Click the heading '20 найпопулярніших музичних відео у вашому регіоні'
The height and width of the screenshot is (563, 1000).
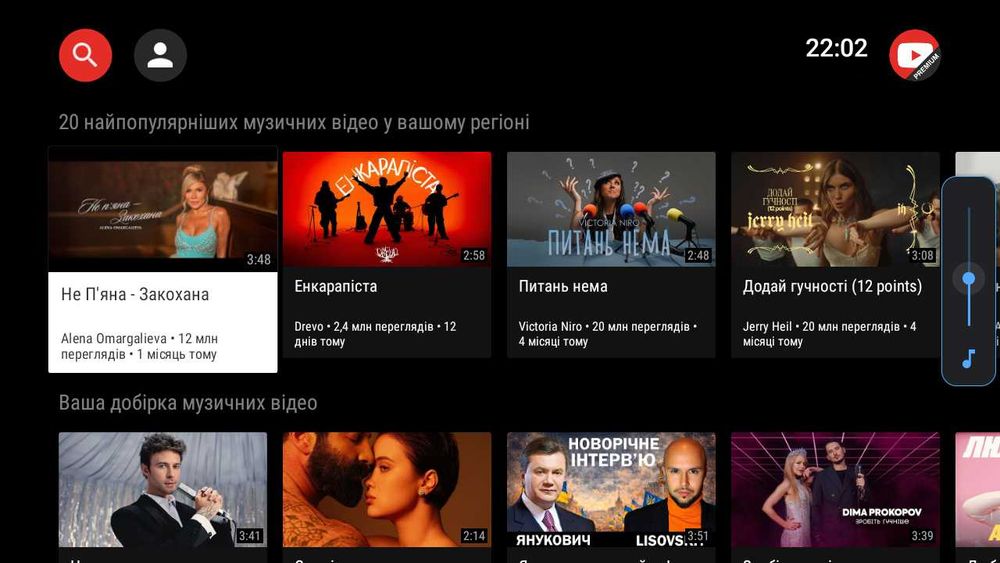click(294, 122)
